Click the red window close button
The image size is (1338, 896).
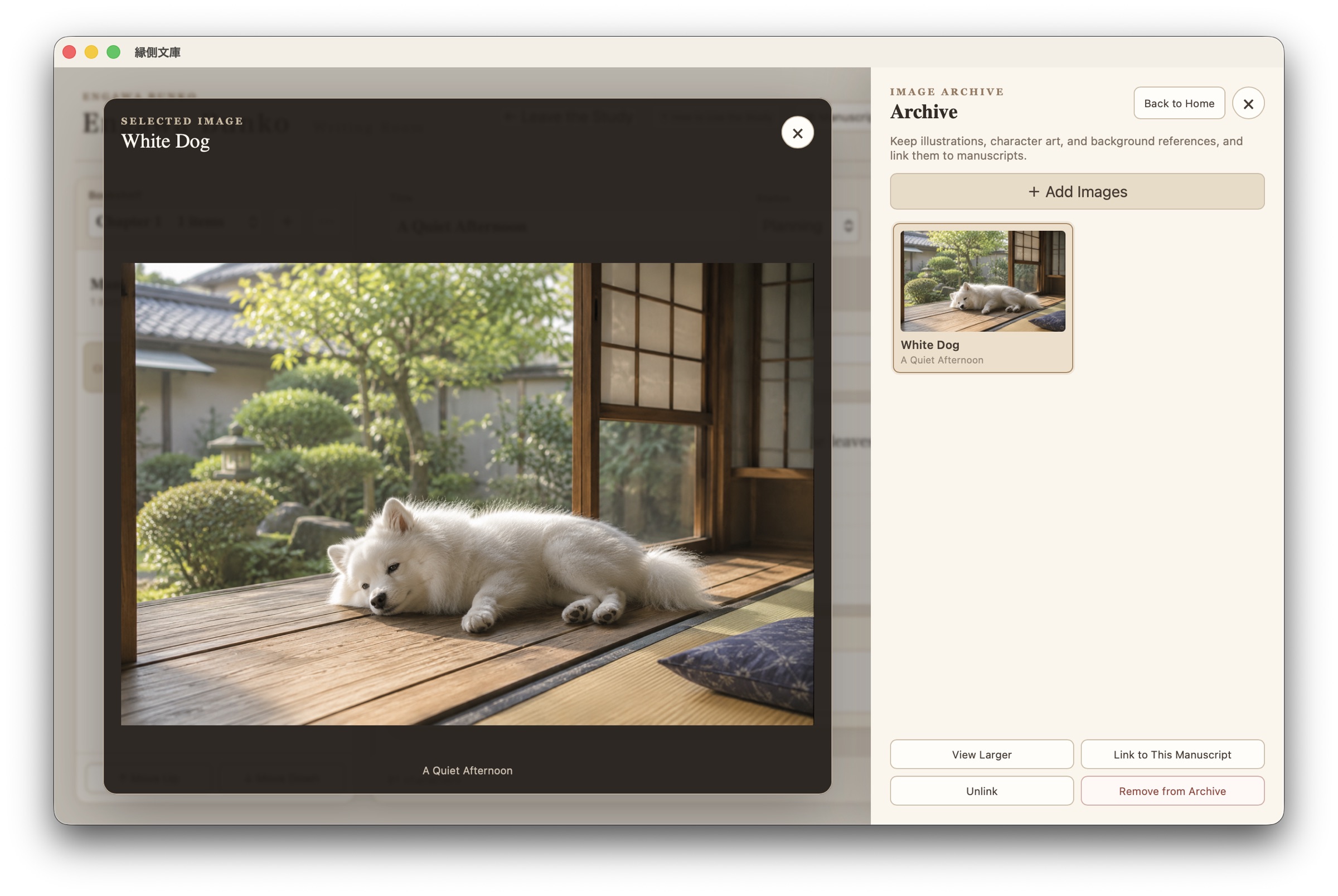pyautogui.click(x=69, y=52)
